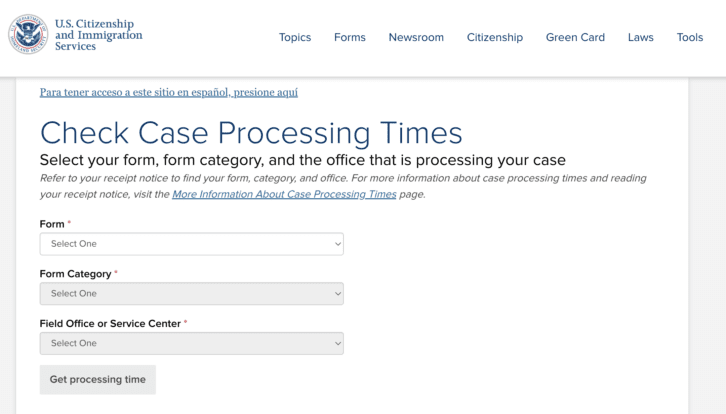Screen dimensions: 726x414
Task: Expand the Form Category dropdown
Action: (x=192, y=294)
